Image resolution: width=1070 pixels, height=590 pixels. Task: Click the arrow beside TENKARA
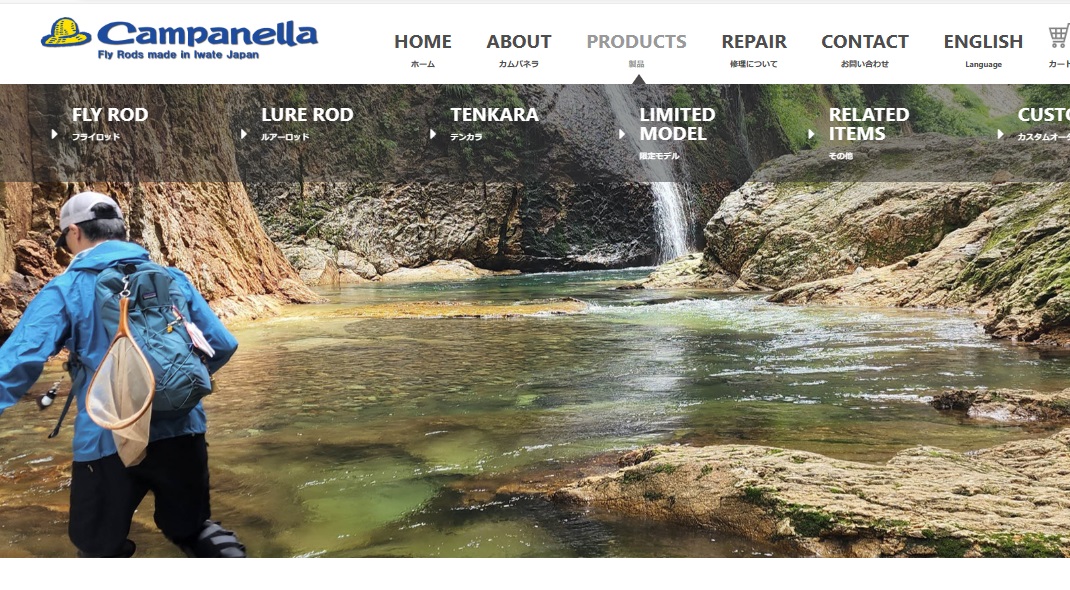point(433,134)
